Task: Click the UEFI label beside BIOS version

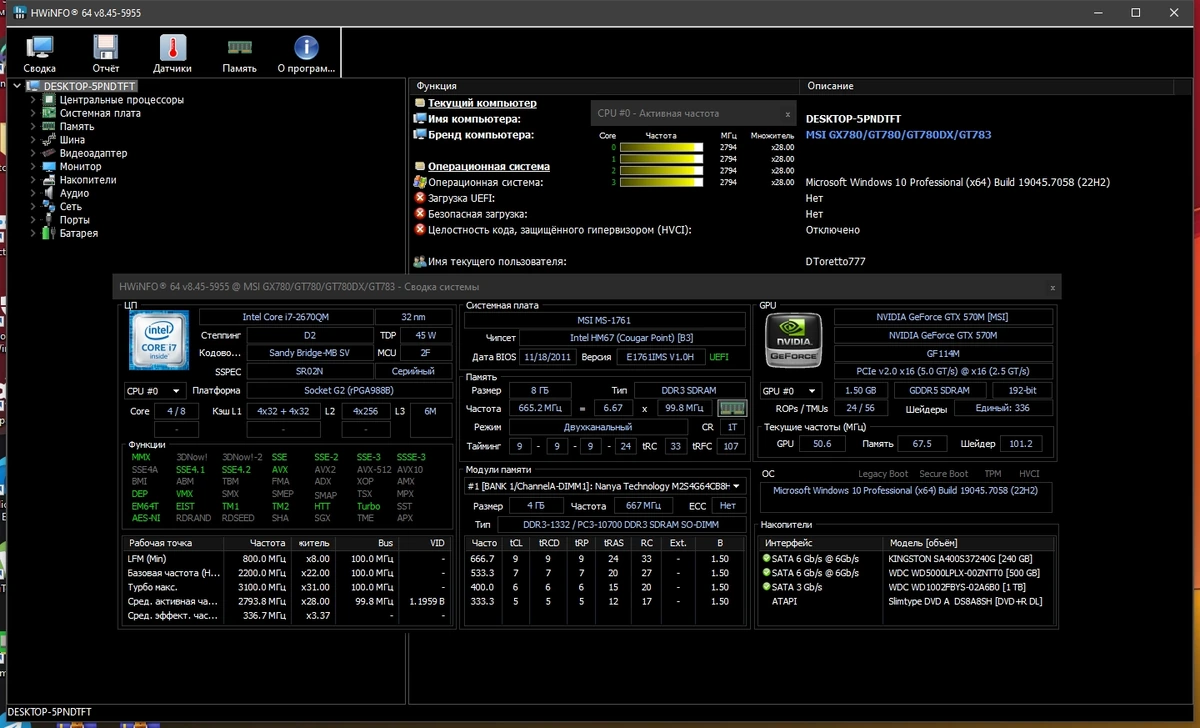Action: 720,356
